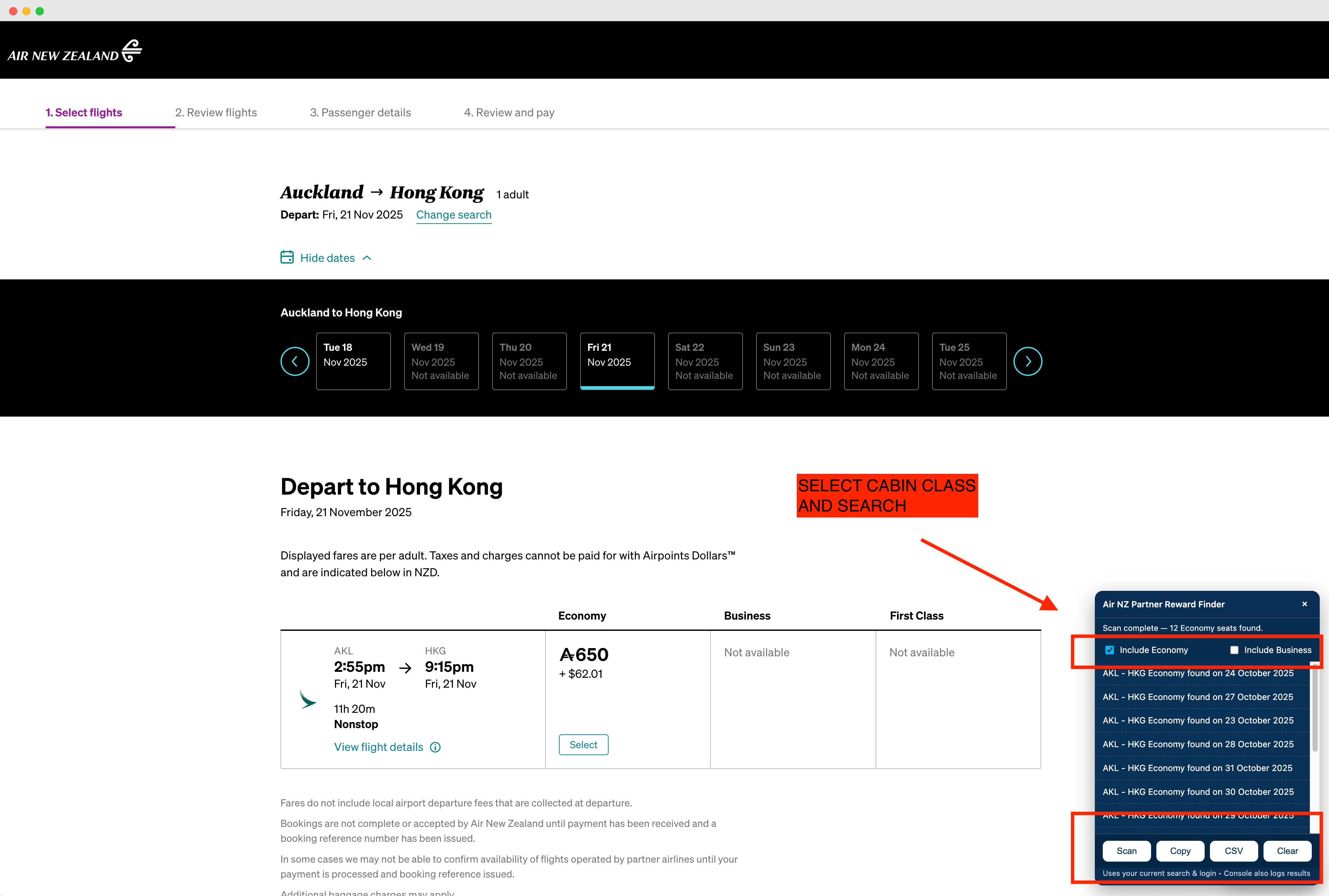Click the info icon next to flight details
Viewport: 1329px width, 896px height.
pyautogui.click(x=436, y=748)
